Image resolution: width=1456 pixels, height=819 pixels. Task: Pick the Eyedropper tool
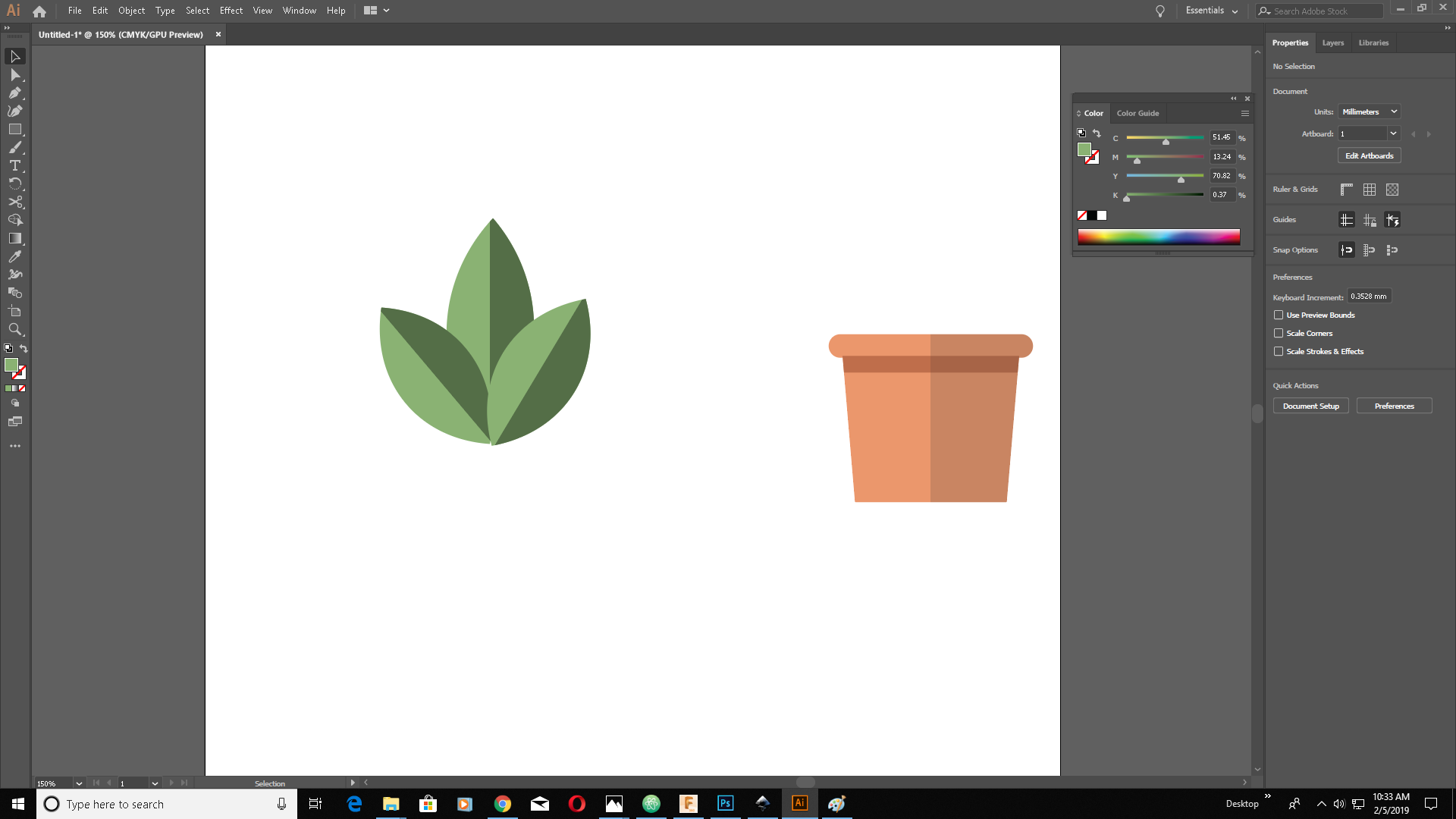pos(14,257)
